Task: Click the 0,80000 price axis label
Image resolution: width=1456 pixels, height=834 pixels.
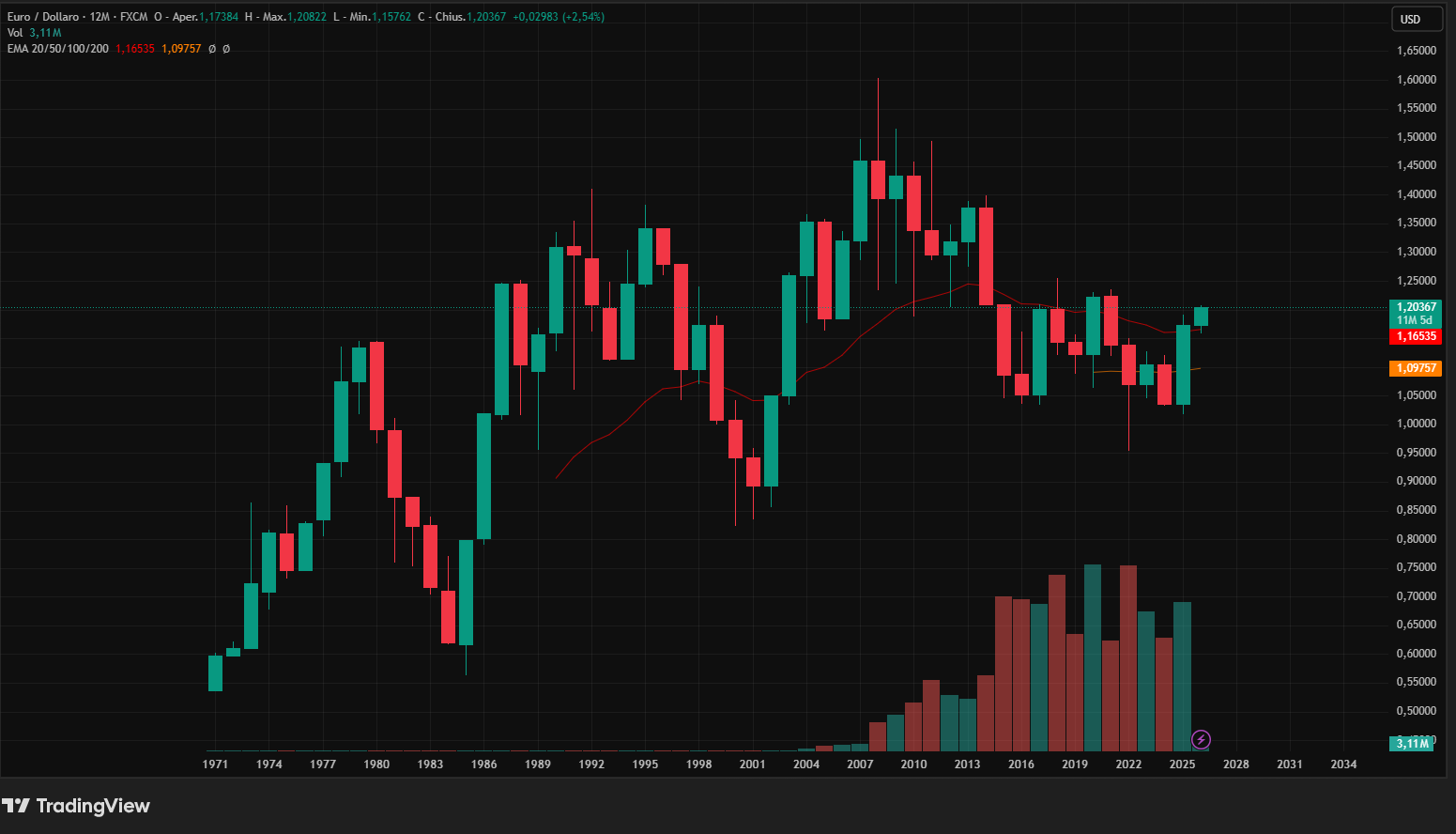Action: (x=1417, y=539)
